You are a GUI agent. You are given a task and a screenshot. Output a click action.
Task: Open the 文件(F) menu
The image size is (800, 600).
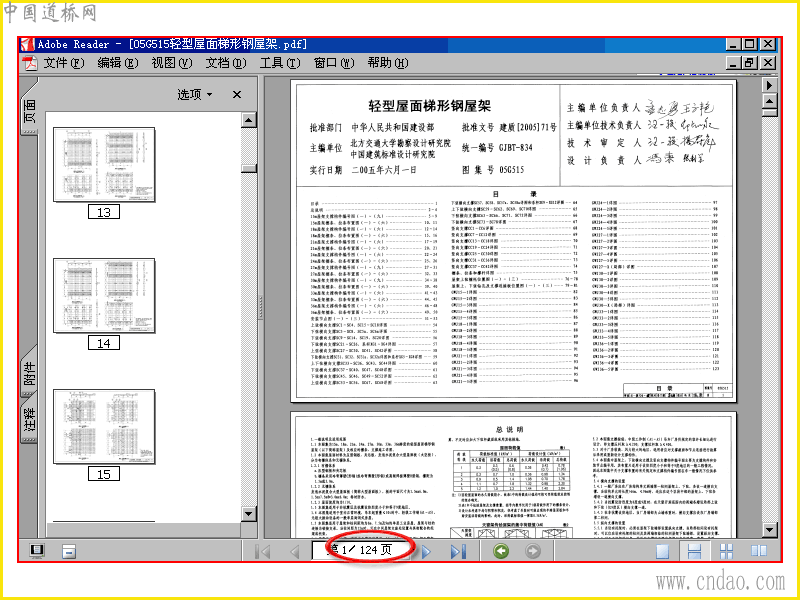pos(63,63)
